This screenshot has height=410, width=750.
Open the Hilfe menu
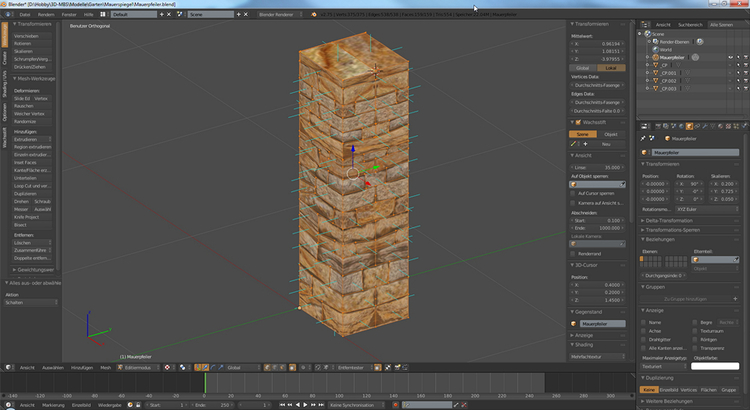pos(88,14)
